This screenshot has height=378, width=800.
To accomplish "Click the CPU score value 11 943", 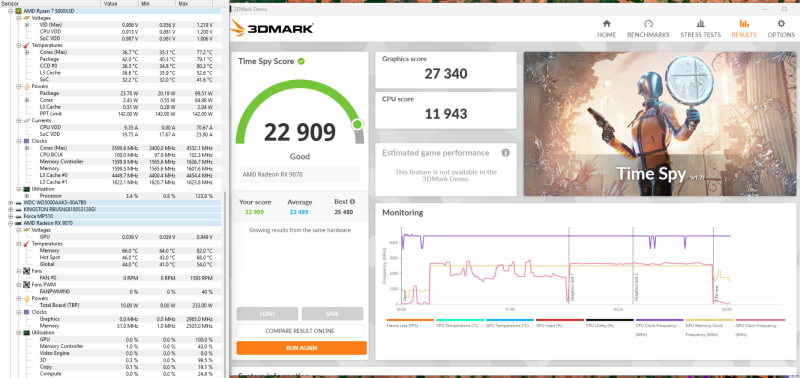I will tap(446, 114).
